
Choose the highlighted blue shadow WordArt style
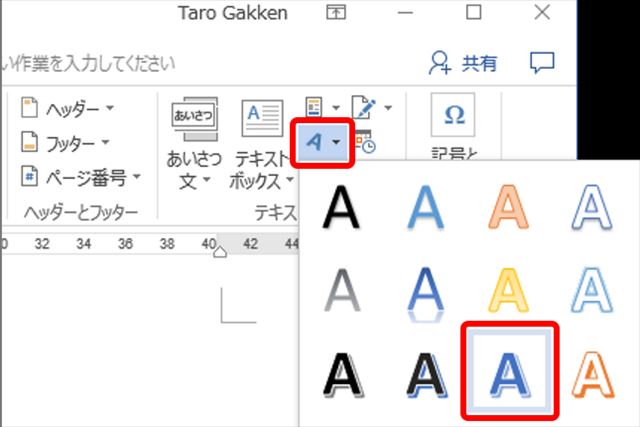[x=509, y=370]
